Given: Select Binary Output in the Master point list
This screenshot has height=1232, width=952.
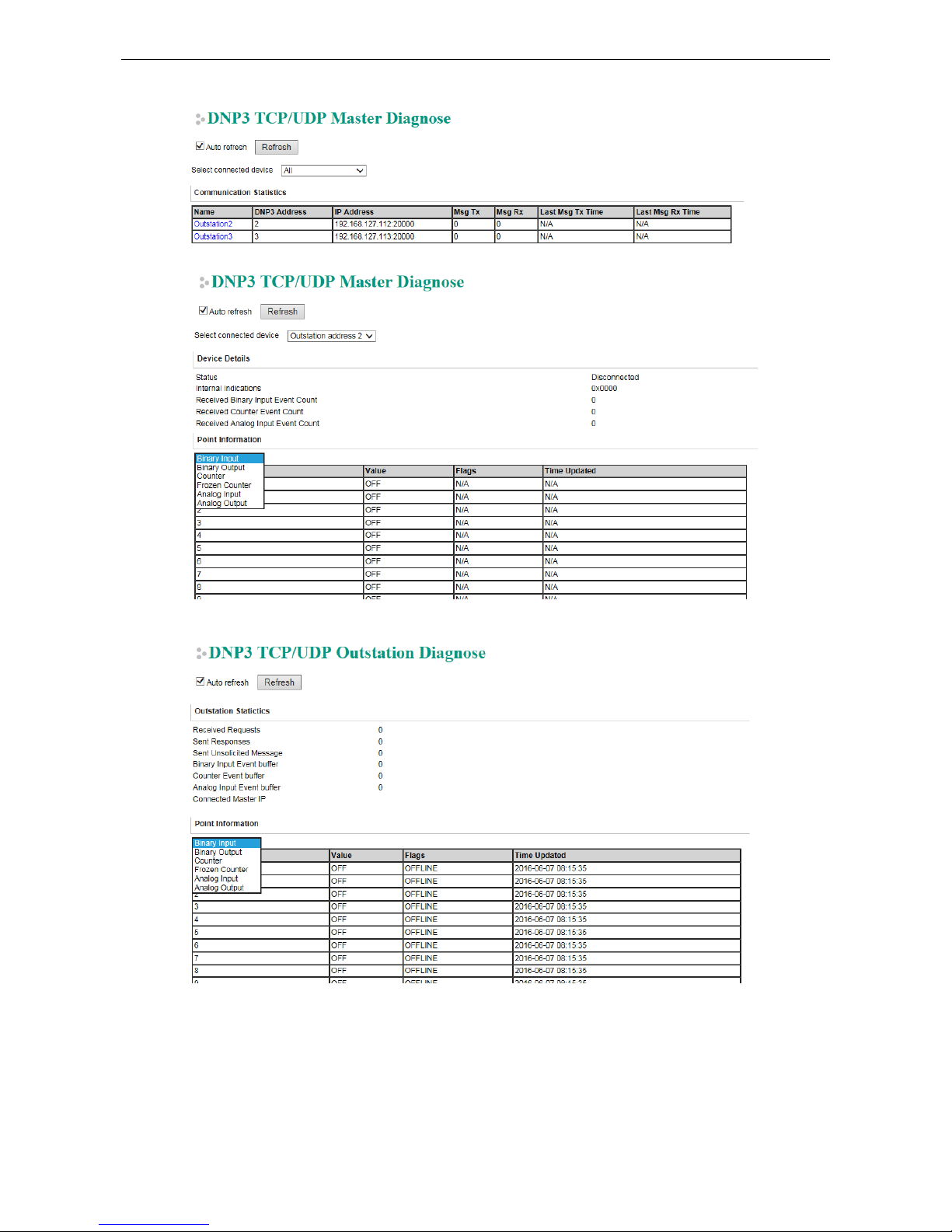Looking at the screenshot, I should click(x=229, y=467).
